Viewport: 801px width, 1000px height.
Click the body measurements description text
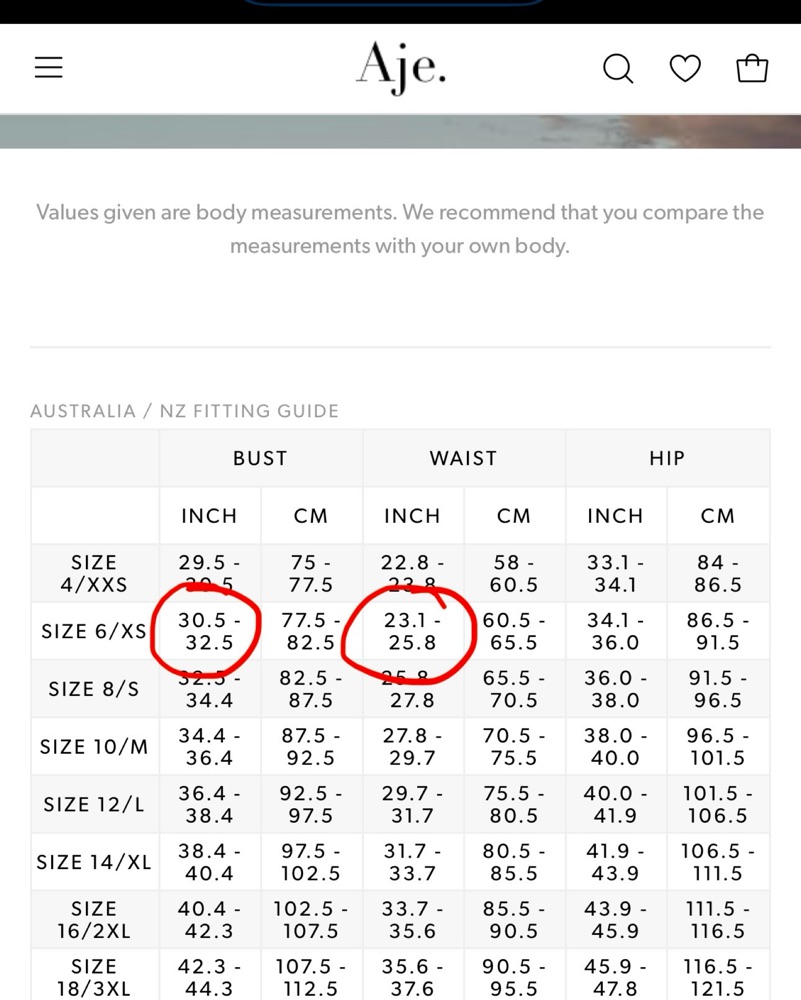(400, 229)
